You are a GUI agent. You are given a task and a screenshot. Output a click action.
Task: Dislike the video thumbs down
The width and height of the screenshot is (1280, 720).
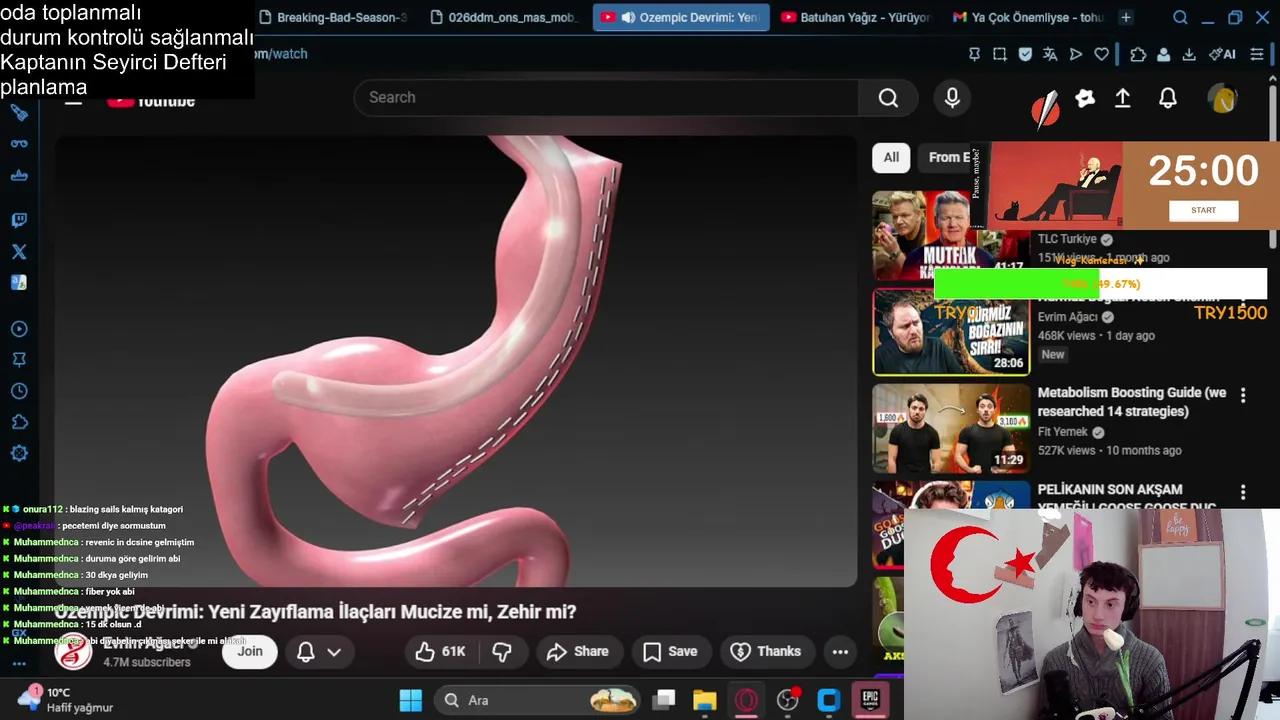(x=502, y=651)
